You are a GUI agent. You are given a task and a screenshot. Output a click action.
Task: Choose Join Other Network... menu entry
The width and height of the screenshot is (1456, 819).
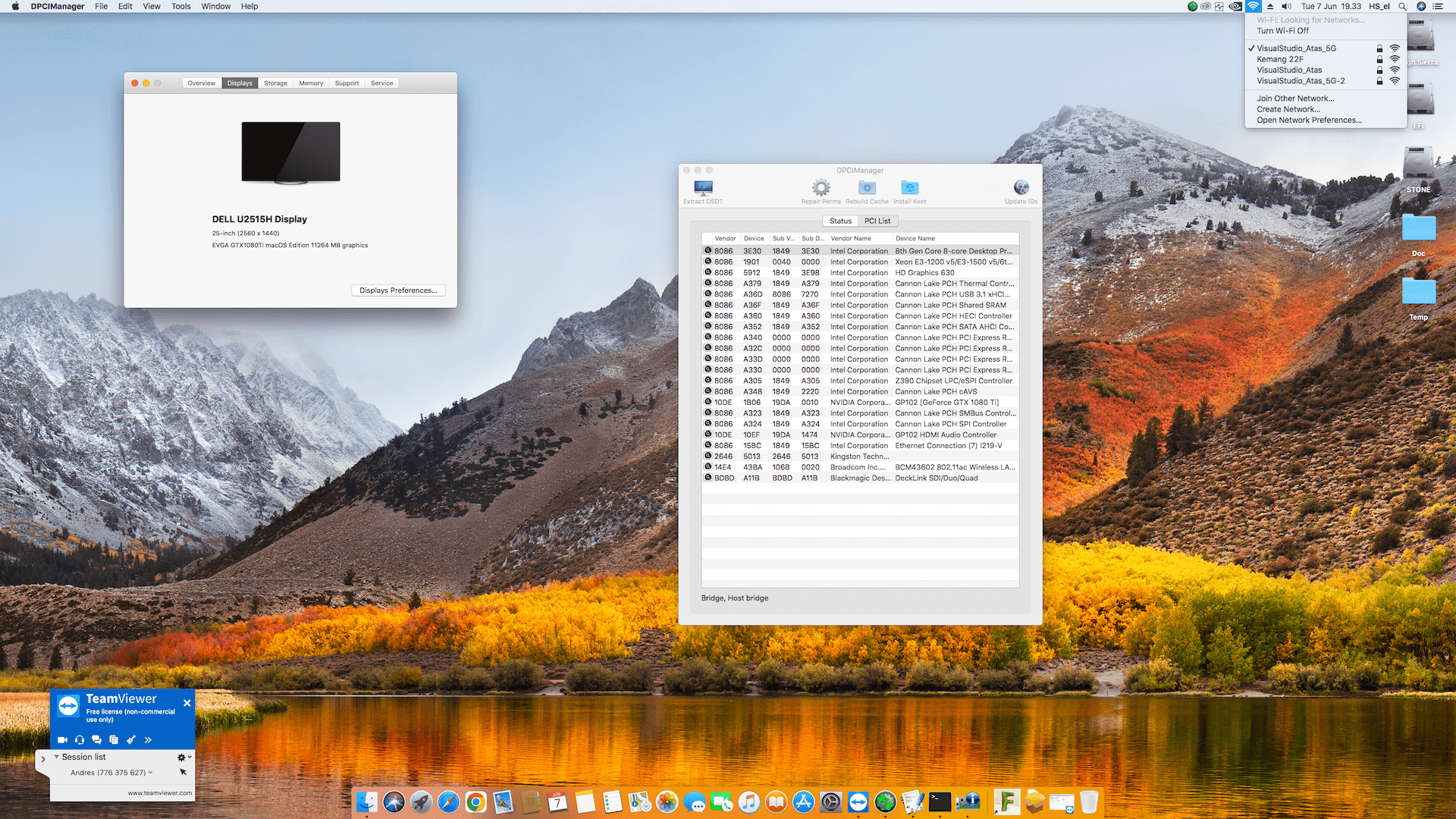1326,99
